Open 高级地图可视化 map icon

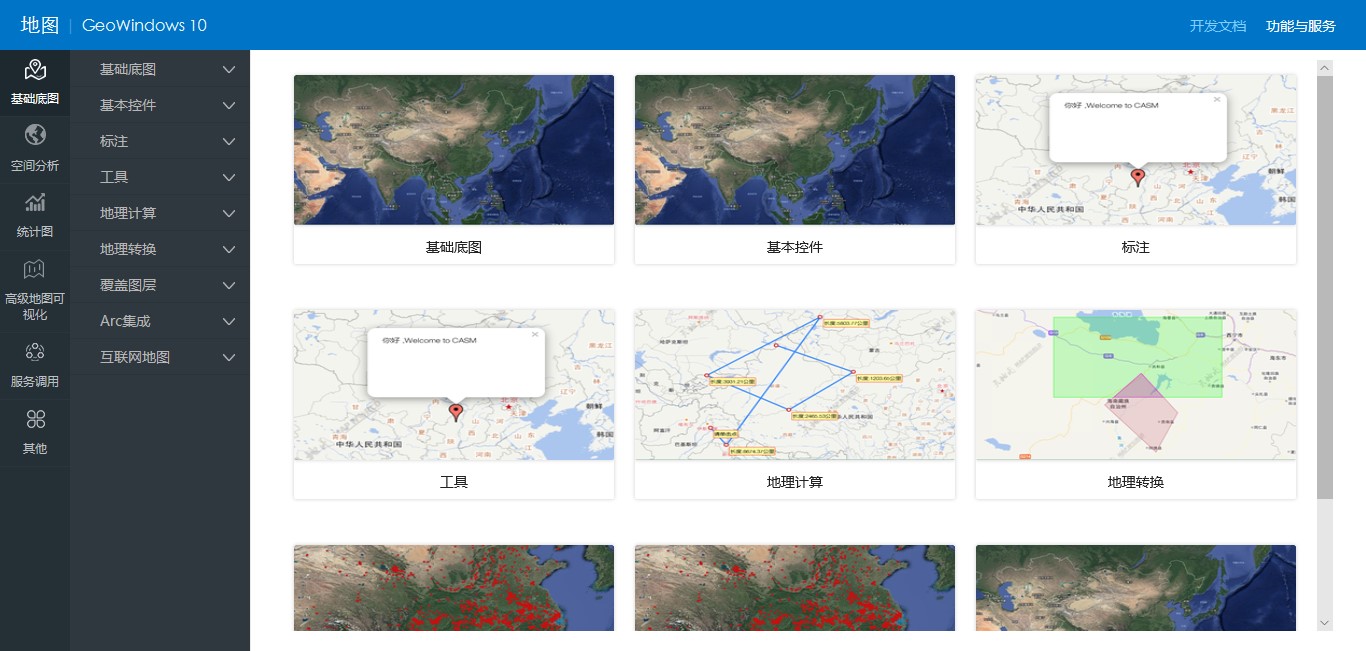(x=35, y=269)
